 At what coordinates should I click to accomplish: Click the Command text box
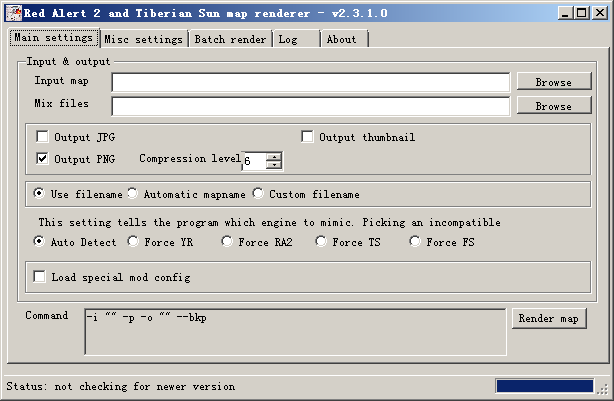[296, 332]
